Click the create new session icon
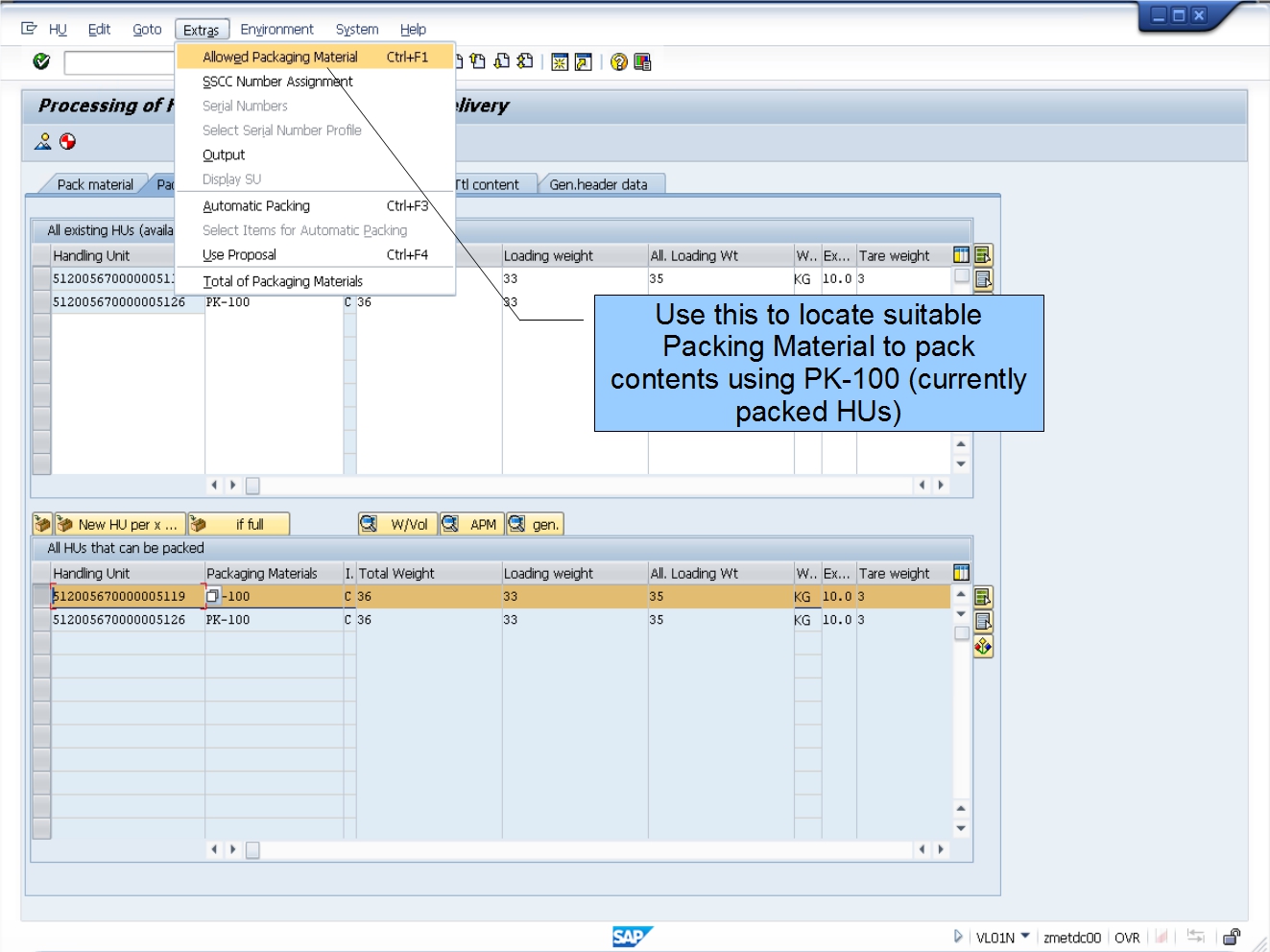The image size is (1270, 952). click(560, 62)
